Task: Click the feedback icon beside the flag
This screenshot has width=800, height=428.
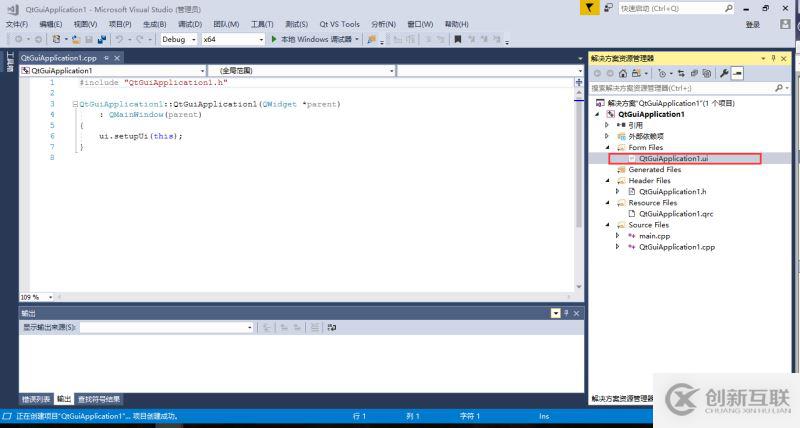Action: point(608,8)
